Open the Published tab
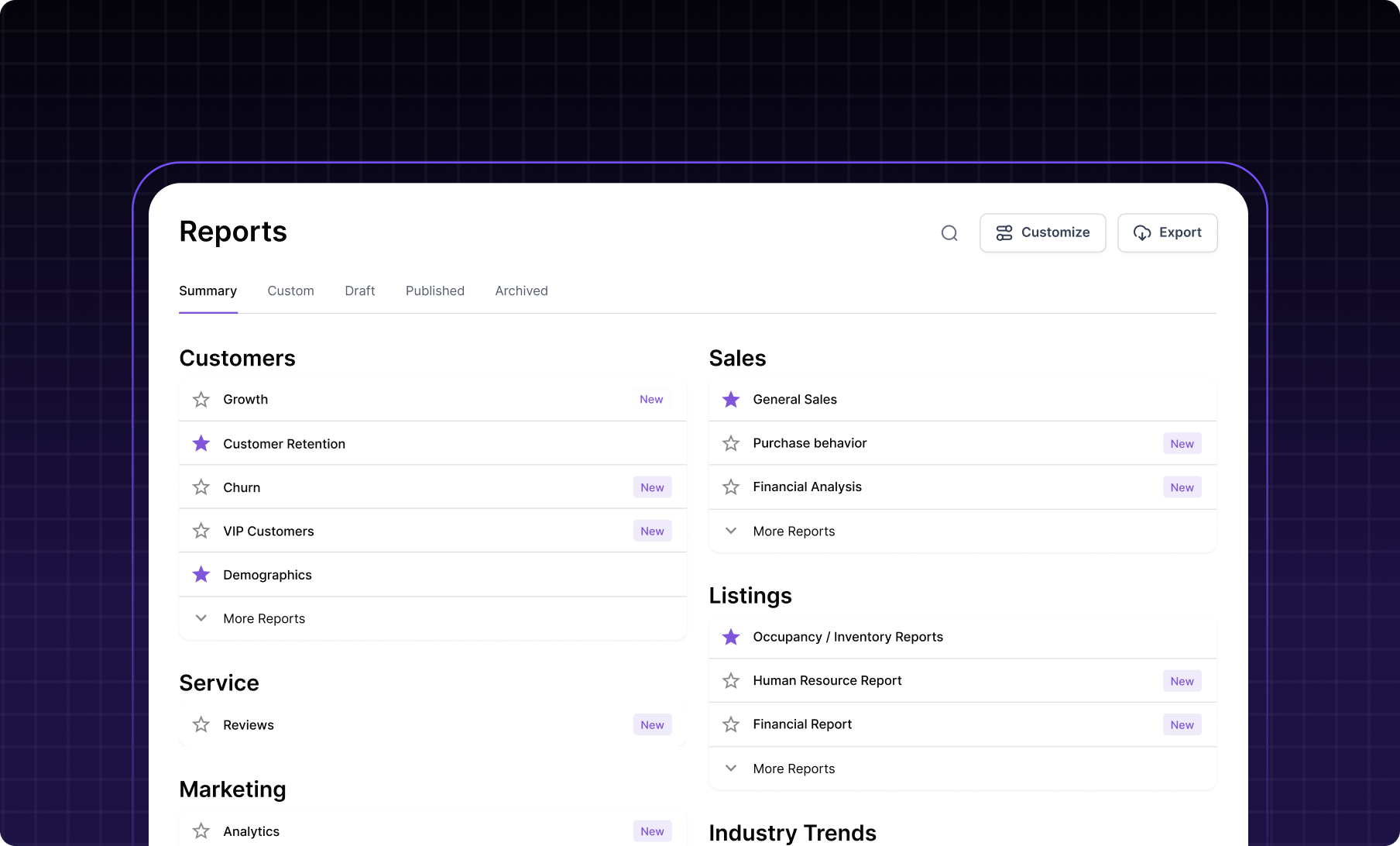The height and width of the screenshot is (846, 1400). point(434,291)
